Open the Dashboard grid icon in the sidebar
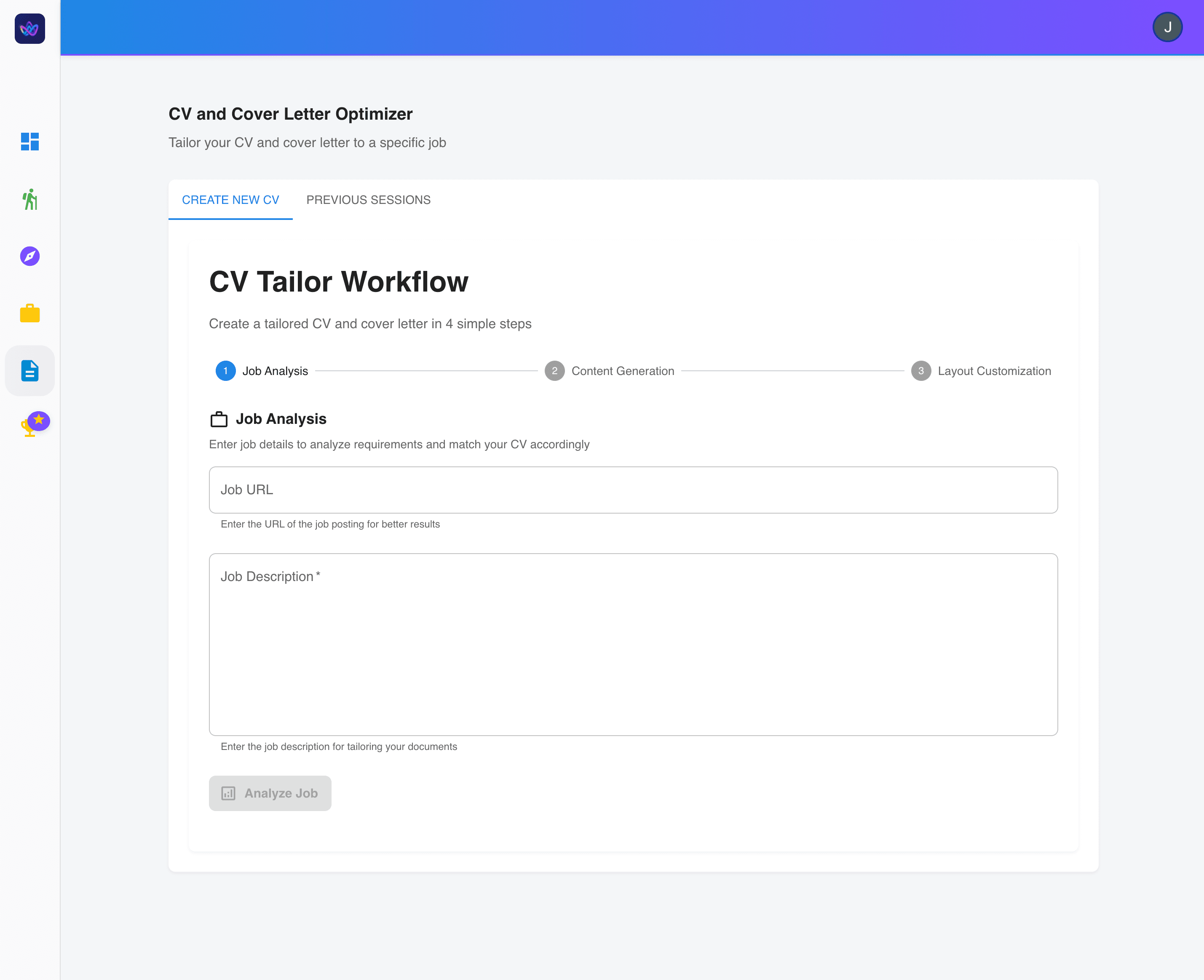 [30, 142]
